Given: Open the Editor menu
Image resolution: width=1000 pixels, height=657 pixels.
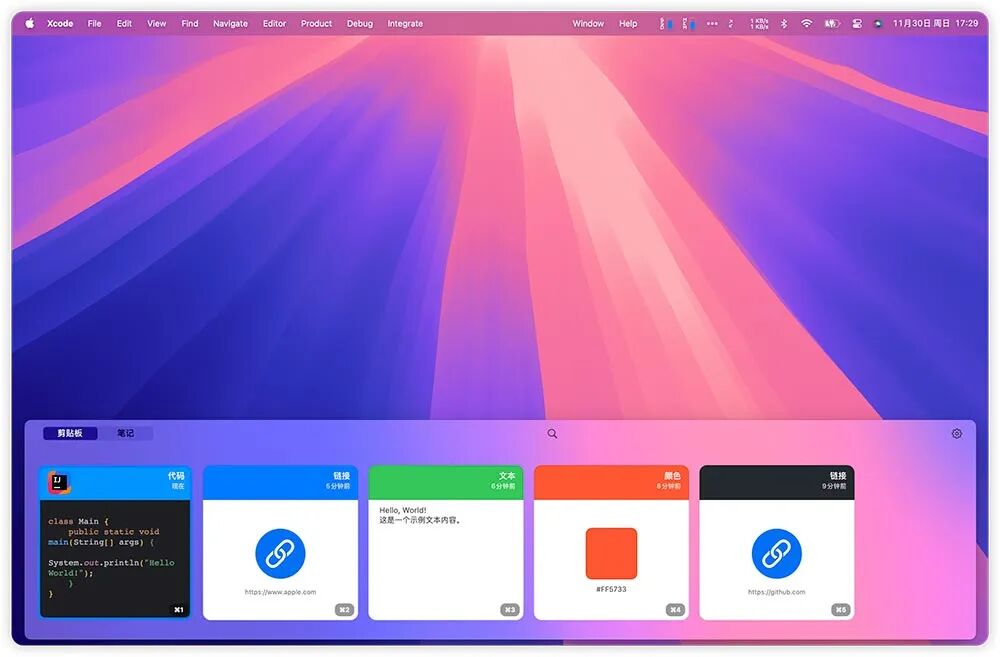Looking at the screenshot, I should 274,23.
